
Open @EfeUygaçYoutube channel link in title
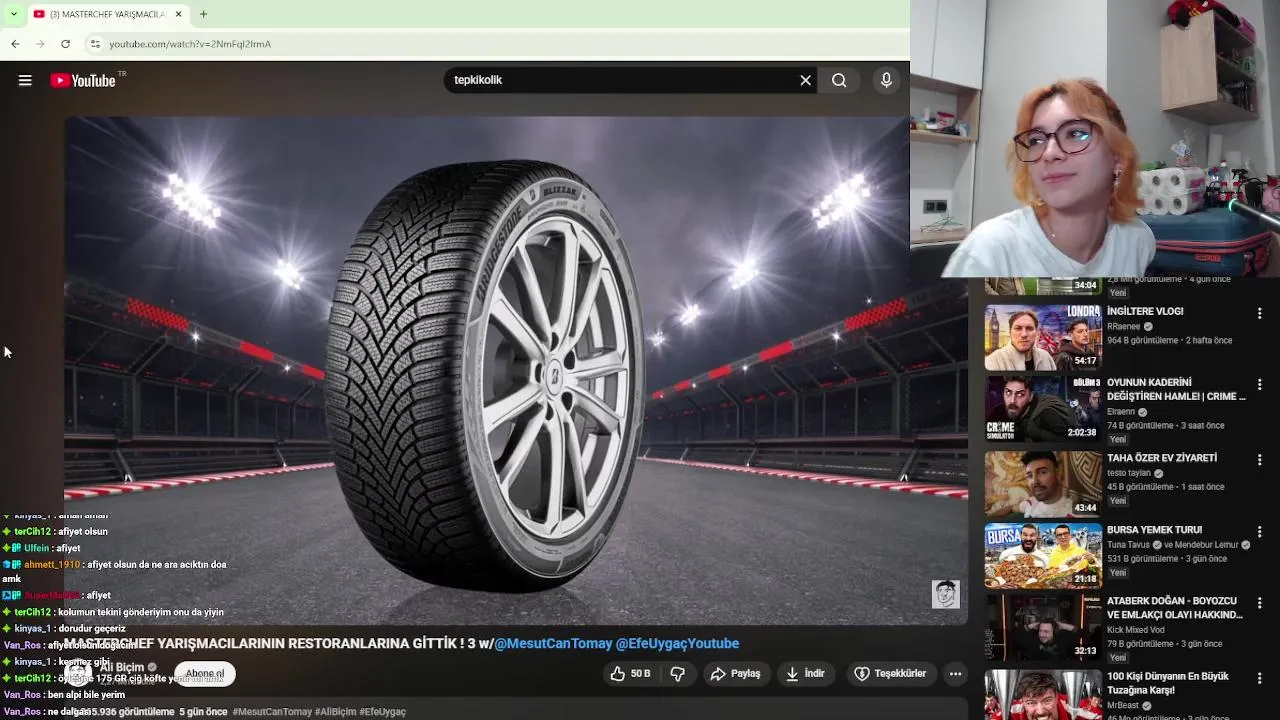pyautogui.click(x=677, y=644)
